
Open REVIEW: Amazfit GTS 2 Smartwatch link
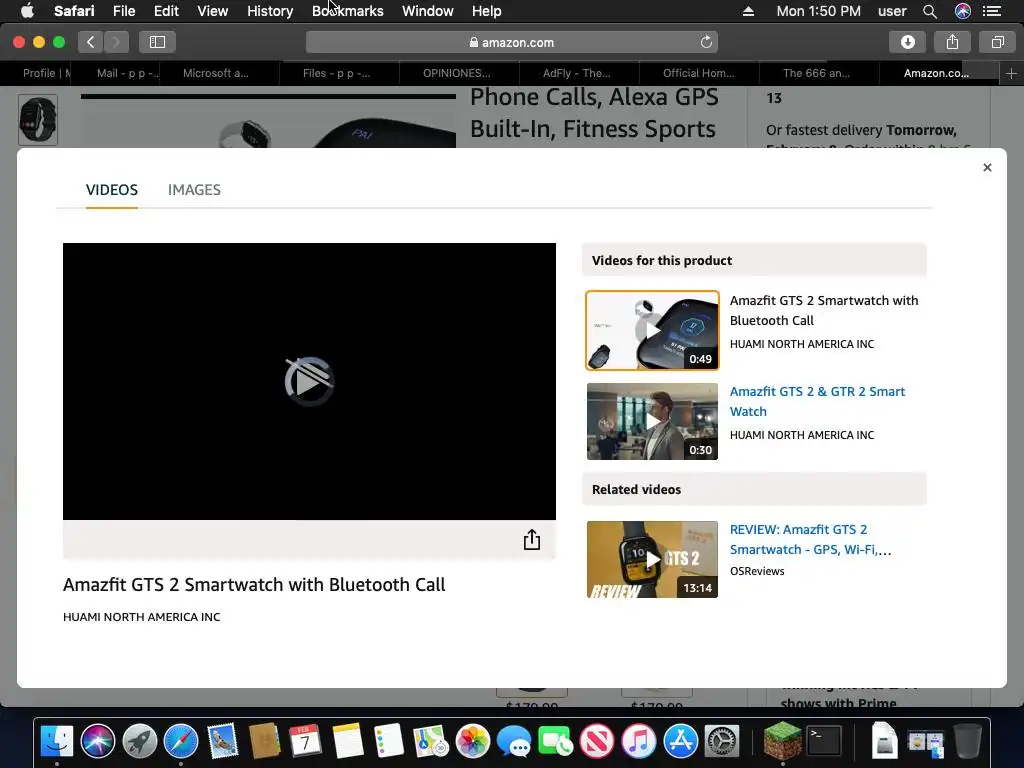(x=810, y=539)
